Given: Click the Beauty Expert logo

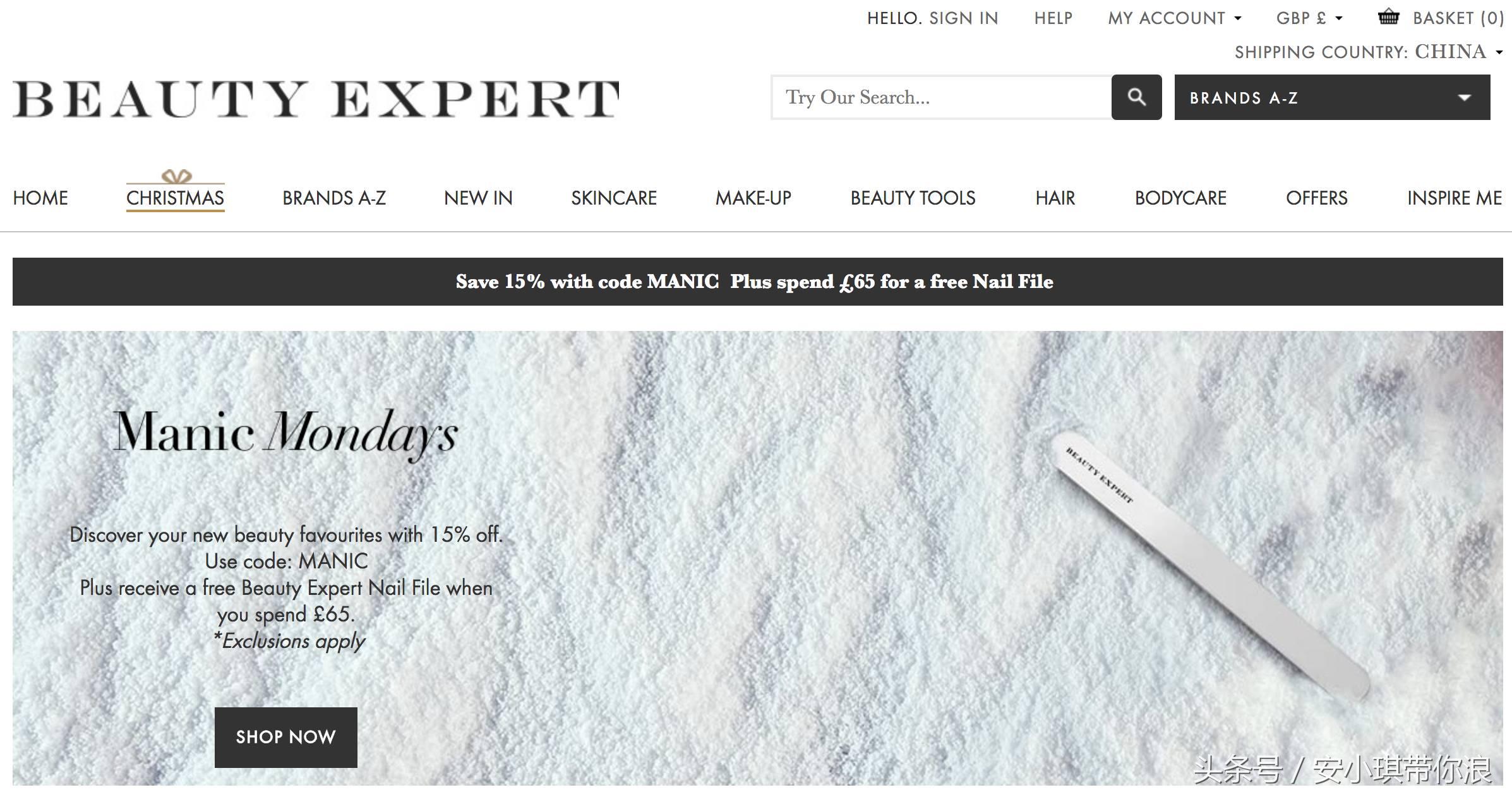Looking at the screenshot, I should pyautogui.click(x=316, y=99).
